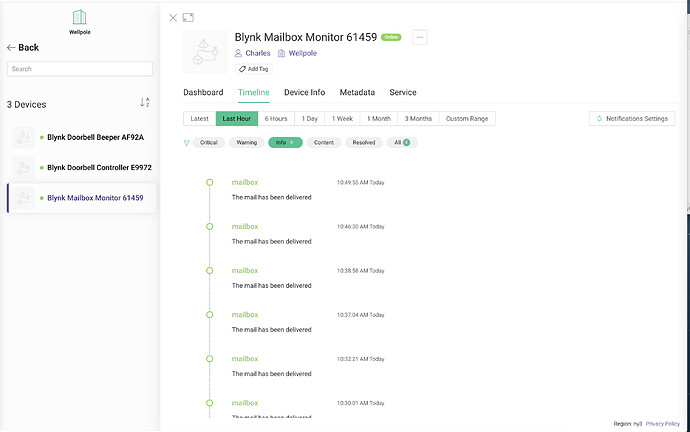Open the Metadata tab
The image size is (690, 432).
point(357,92)
